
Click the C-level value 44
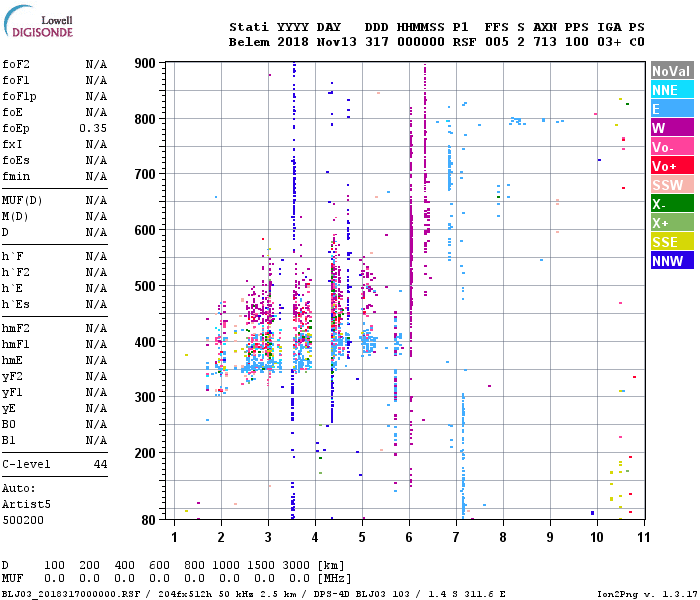[100, 464]
